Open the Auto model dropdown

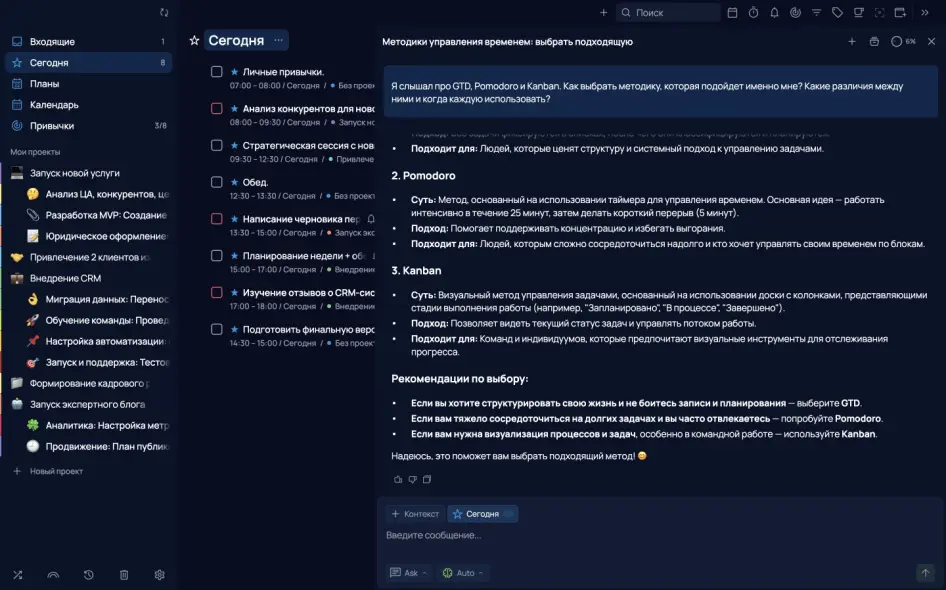(x=464, y=573)
